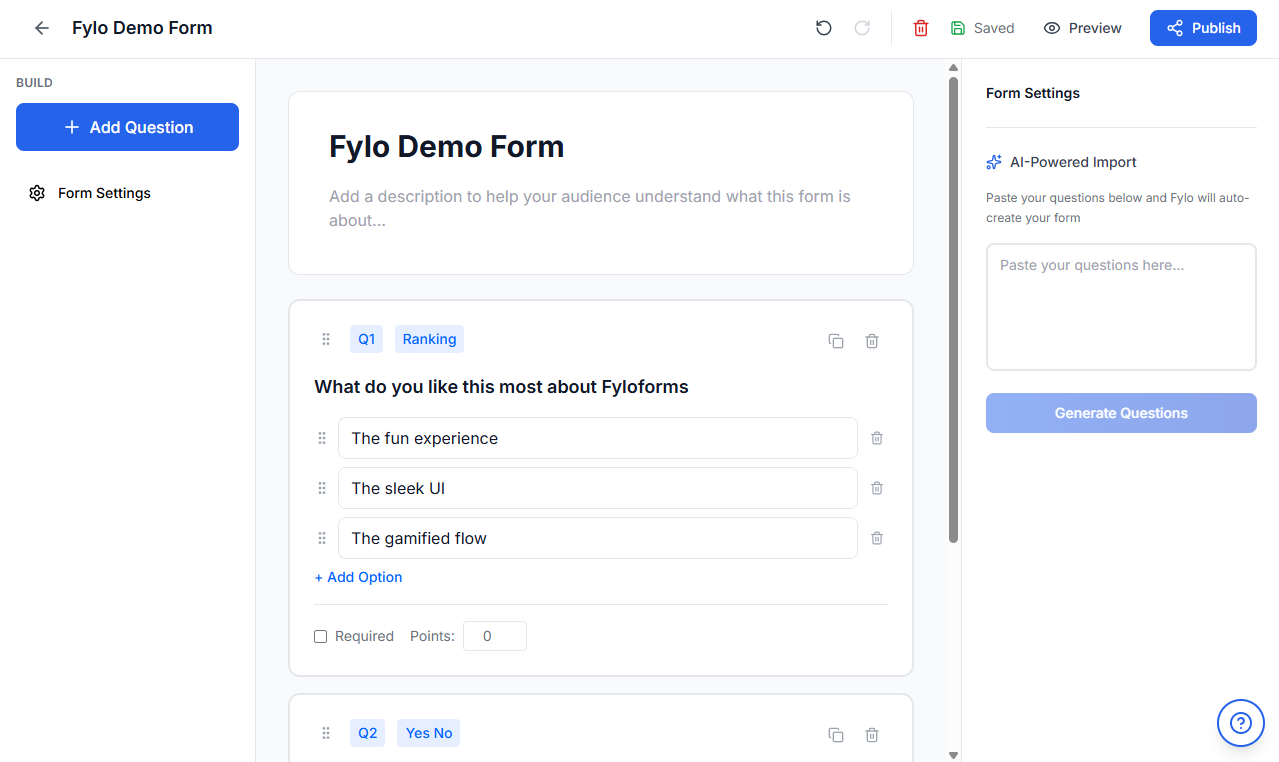Screen dimensions: 1279x762
Task: Duplicate question Q2
Action: tap(835, 734)
